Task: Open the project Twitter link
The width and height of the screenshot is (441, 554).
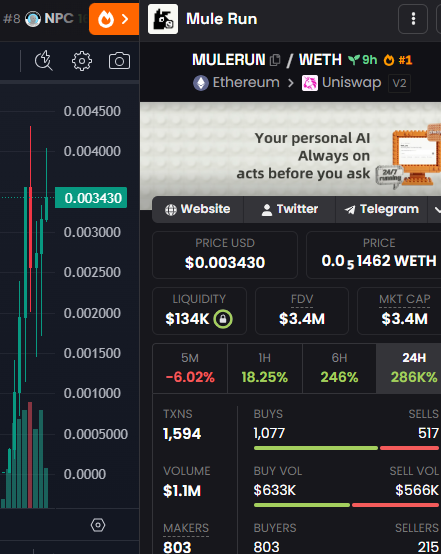Action: coord(290,210)
